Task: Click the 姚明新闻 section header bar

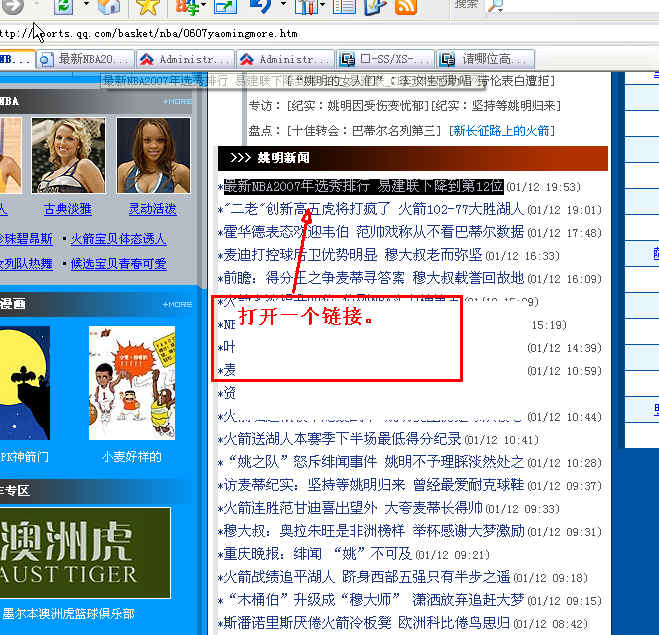Action: coord(413,158)
